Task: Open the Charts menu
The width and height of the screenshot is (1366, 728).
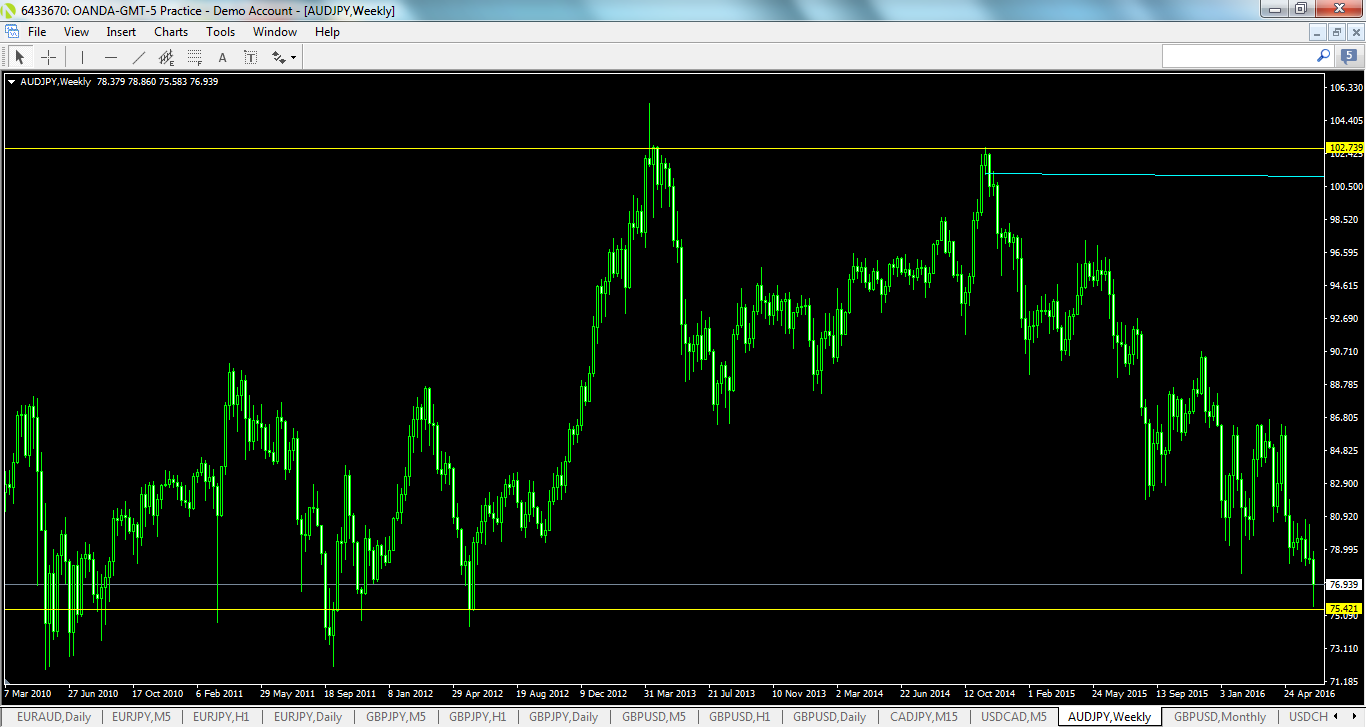Action: (x=170, y=31)
